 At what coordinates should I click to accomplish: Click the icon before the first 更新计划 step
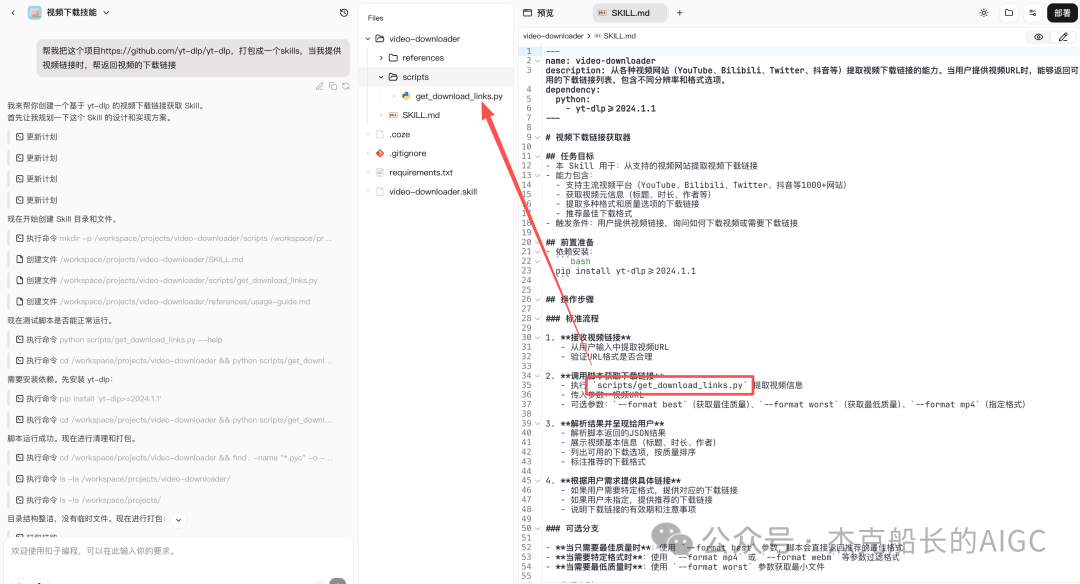[19, 137]
